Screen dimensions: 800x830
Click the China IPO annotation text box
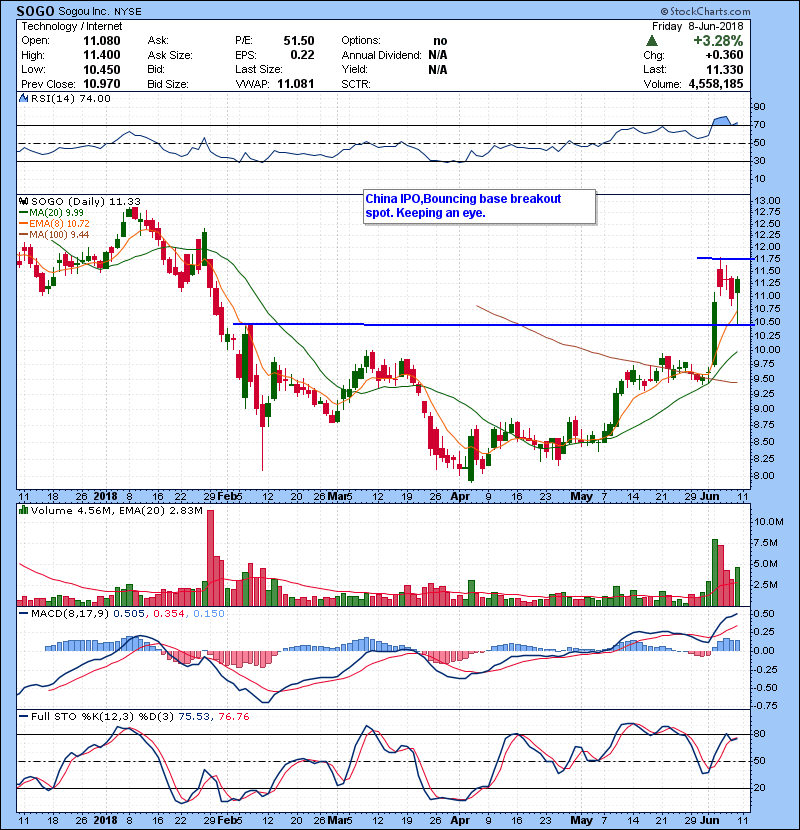pos(480,206)
